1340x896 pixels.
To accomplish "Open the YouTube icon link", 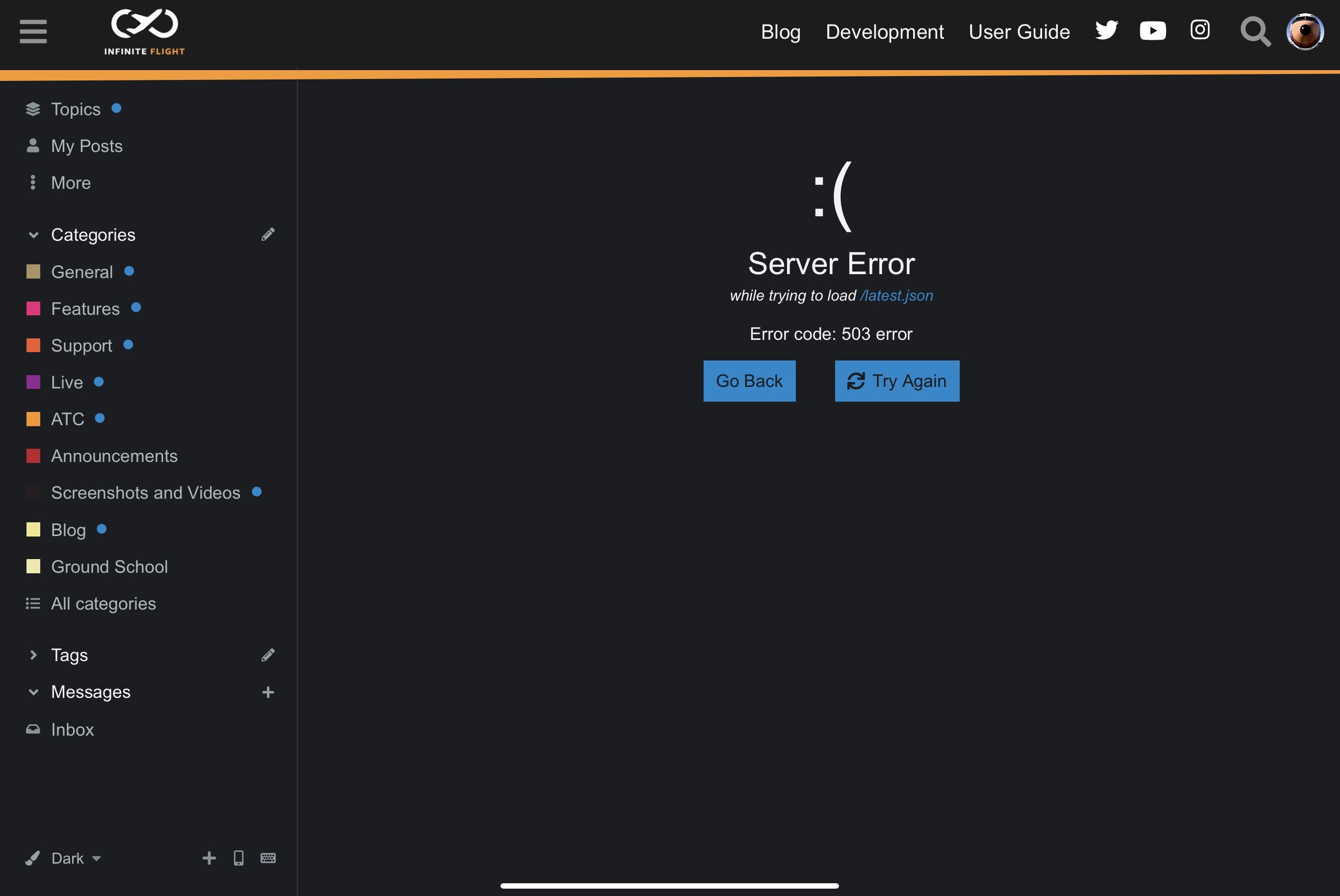I will tap(1153, 30).
